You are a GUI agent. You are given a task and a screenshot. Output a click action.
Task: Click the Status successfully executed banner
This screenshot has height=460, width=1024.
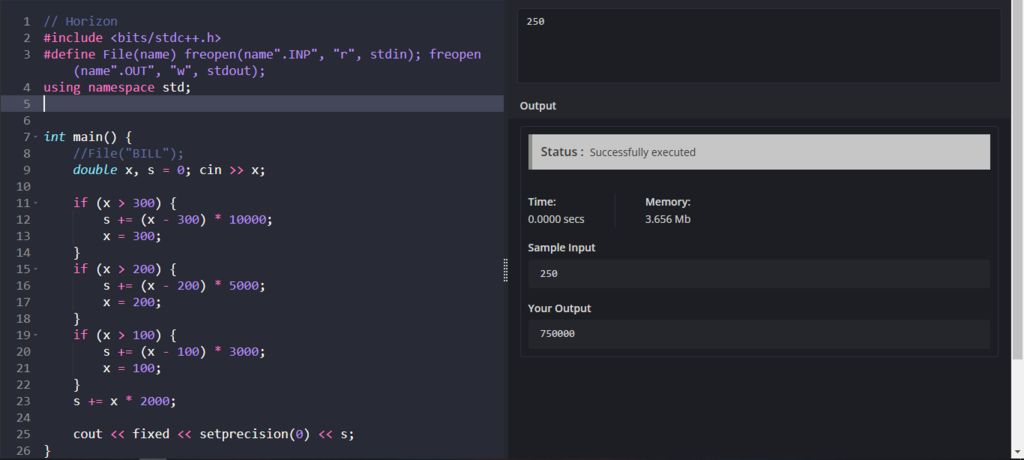pyautogui.click(x=758, y=152)
